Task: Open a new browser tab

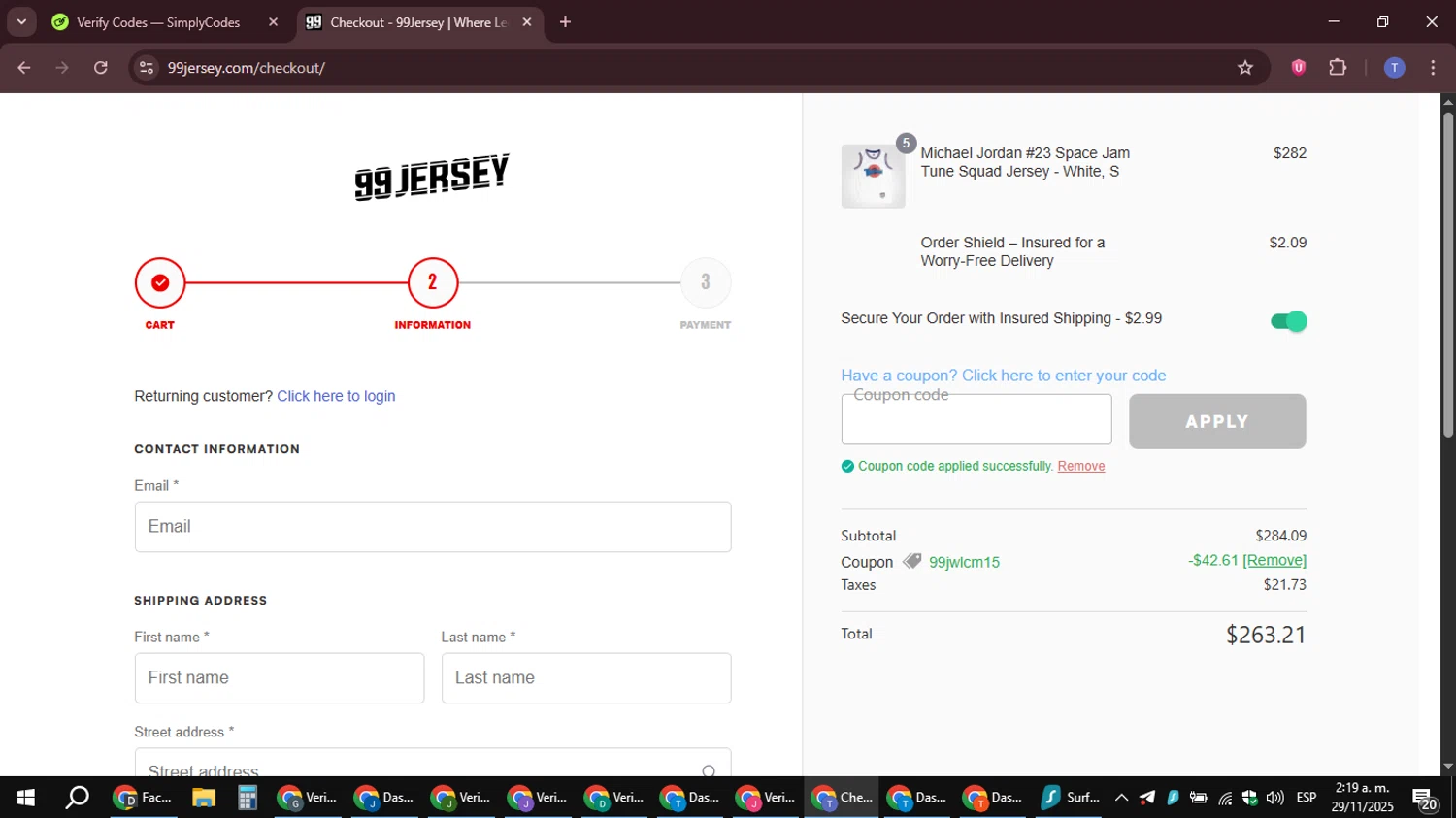Action: pyautogui.click(x=565, y=22)
